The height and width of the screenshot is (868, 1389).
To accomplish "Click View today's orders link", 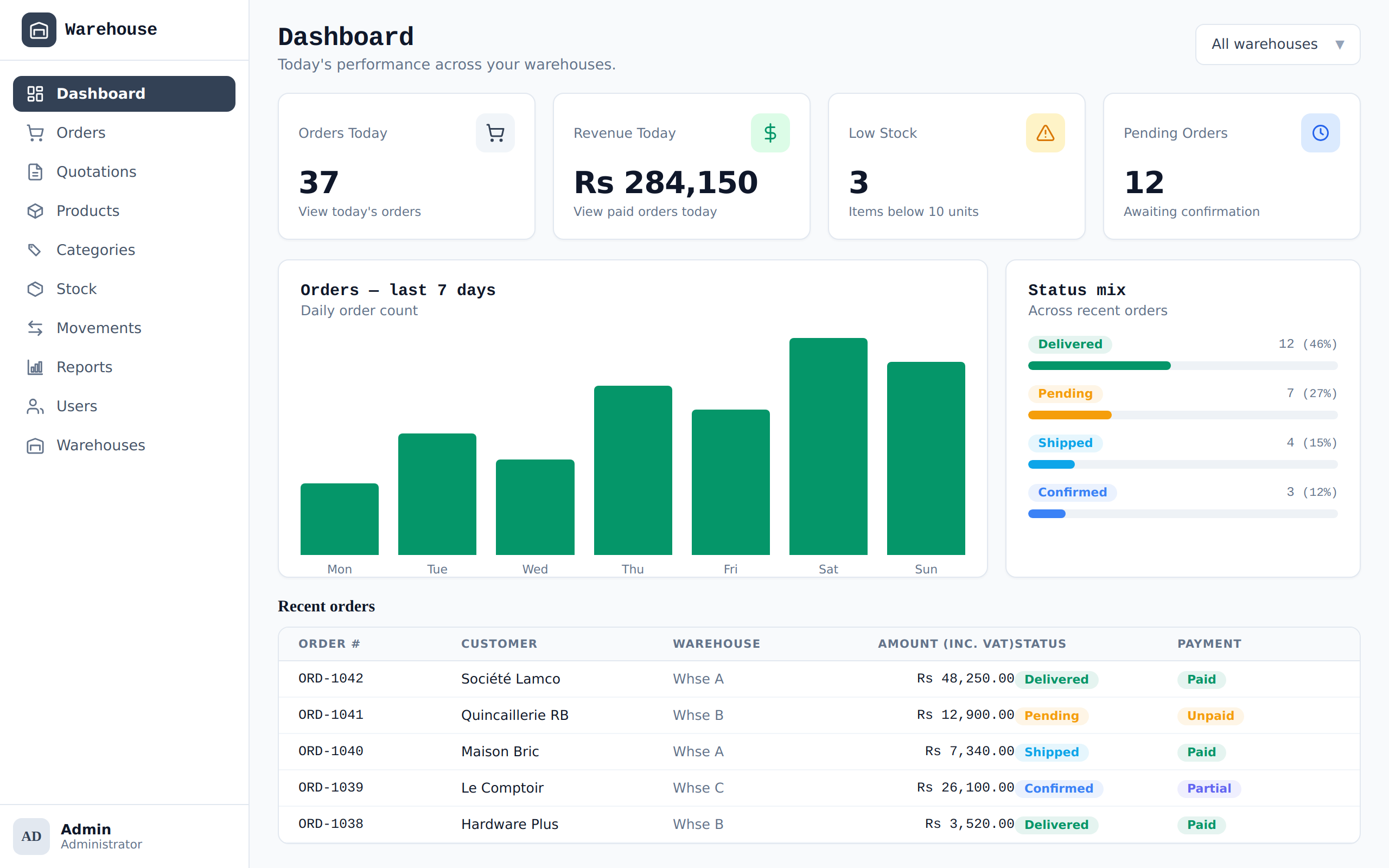I will coord(359,212).
